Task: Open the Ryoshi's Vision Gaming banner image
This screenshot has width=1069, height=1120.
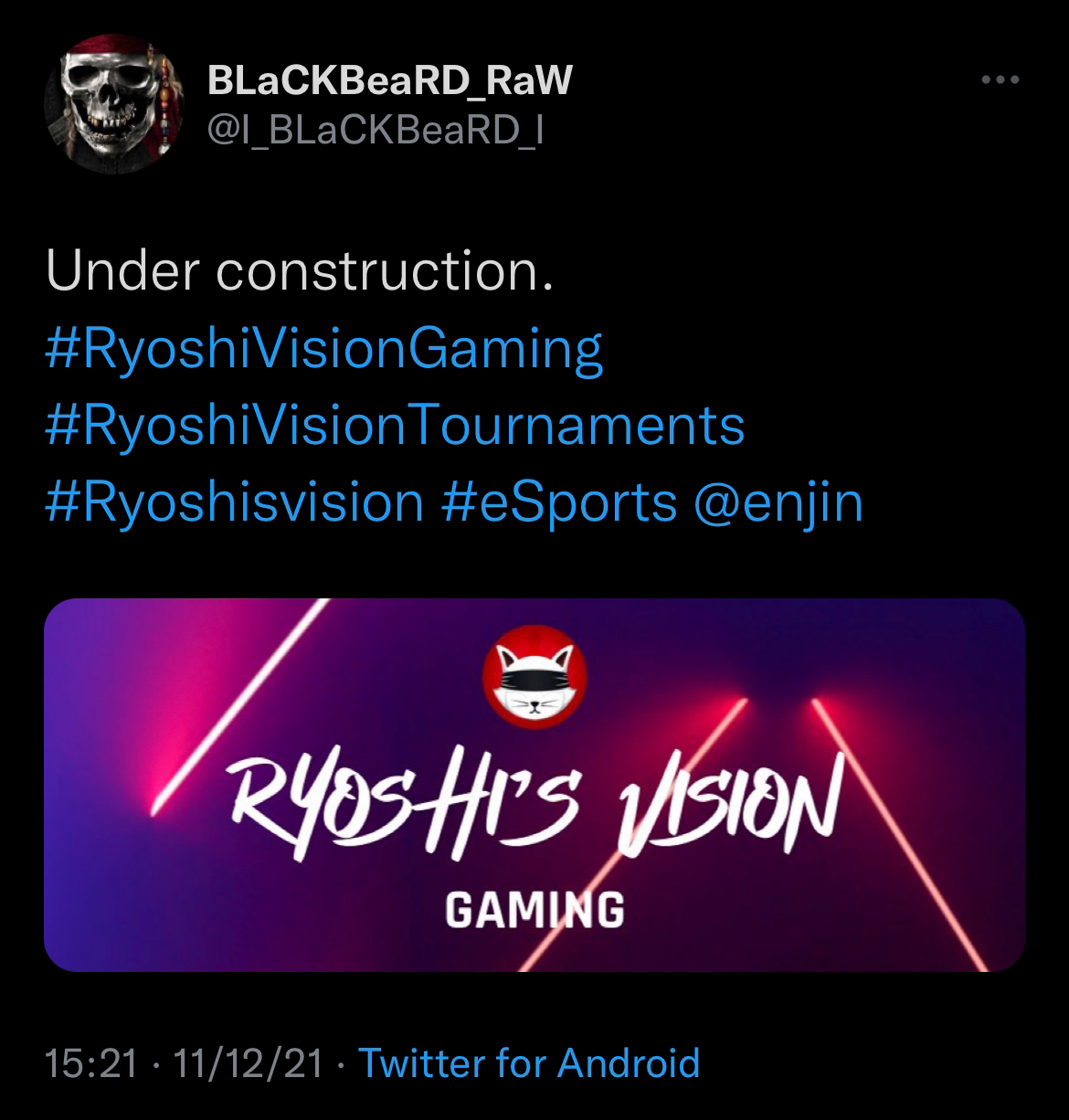Action: pyautogui.click(x=534, y=785)
